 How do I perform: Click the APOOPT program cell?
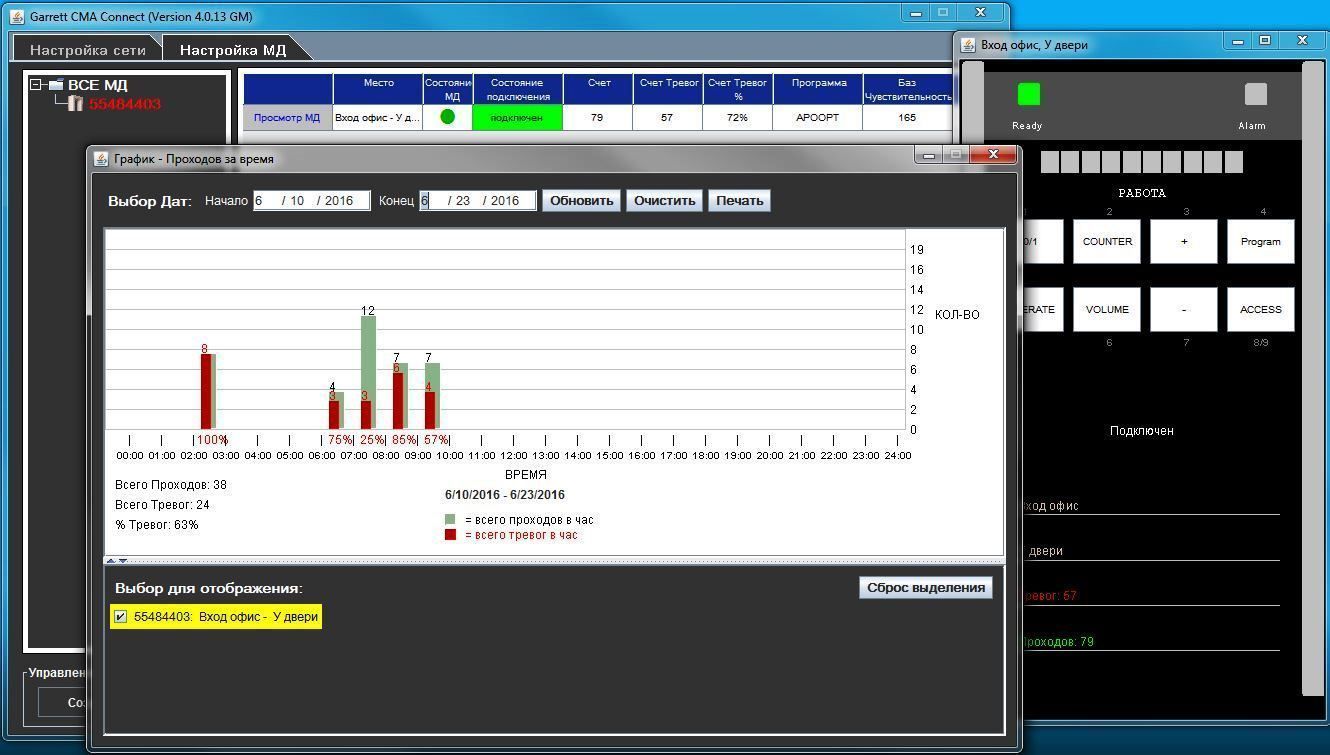[817, 118]
